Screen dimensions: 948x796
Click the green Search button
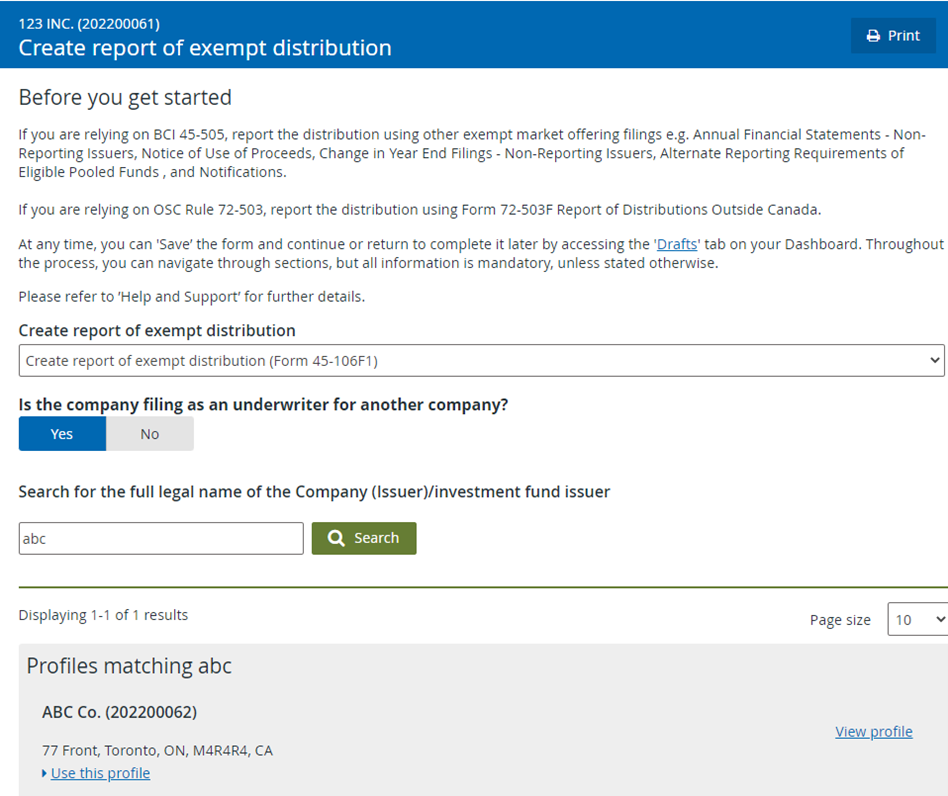(364, 538)
